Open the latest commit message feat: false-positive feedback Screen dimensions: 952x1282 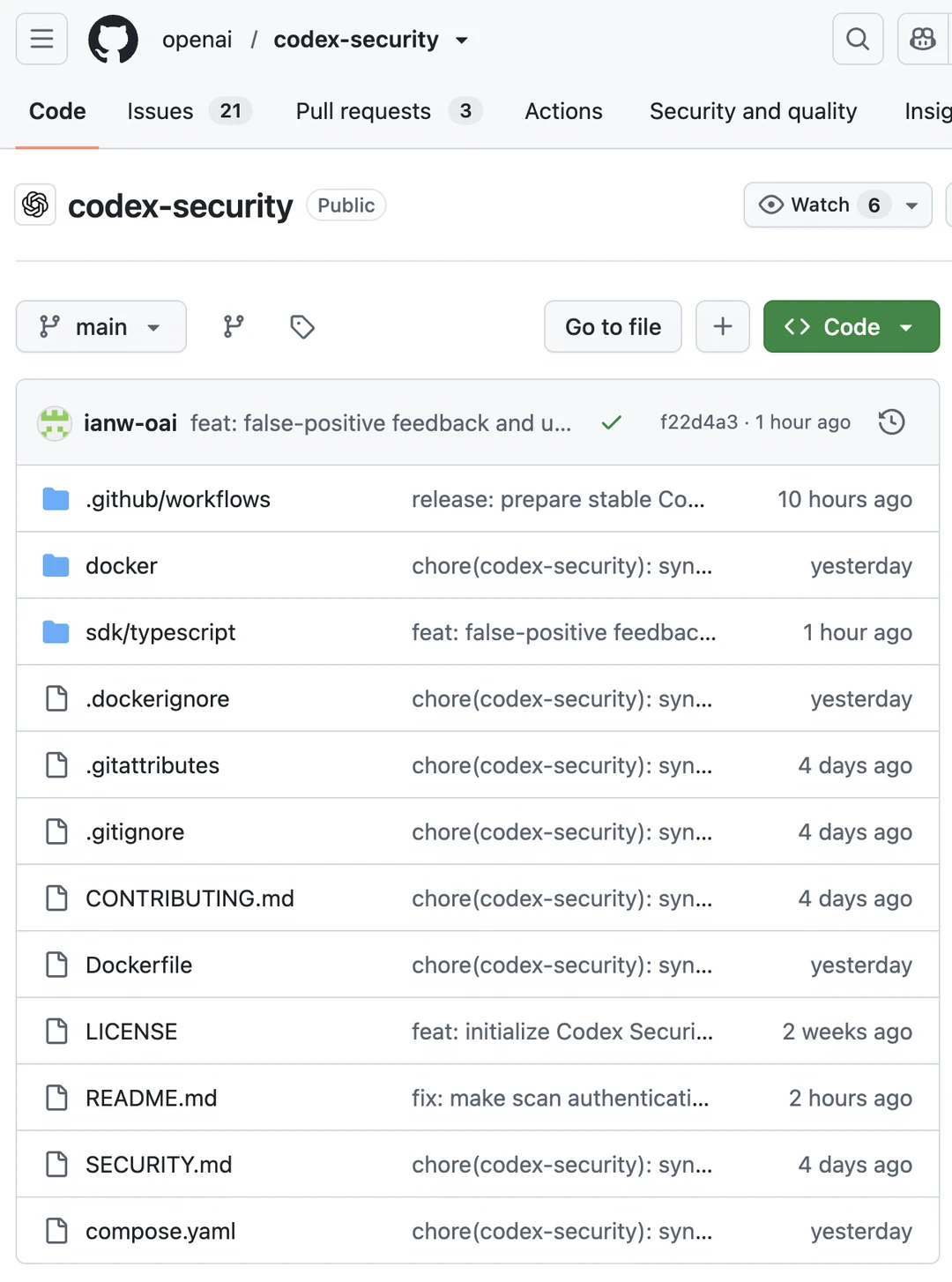click(381, 423)
